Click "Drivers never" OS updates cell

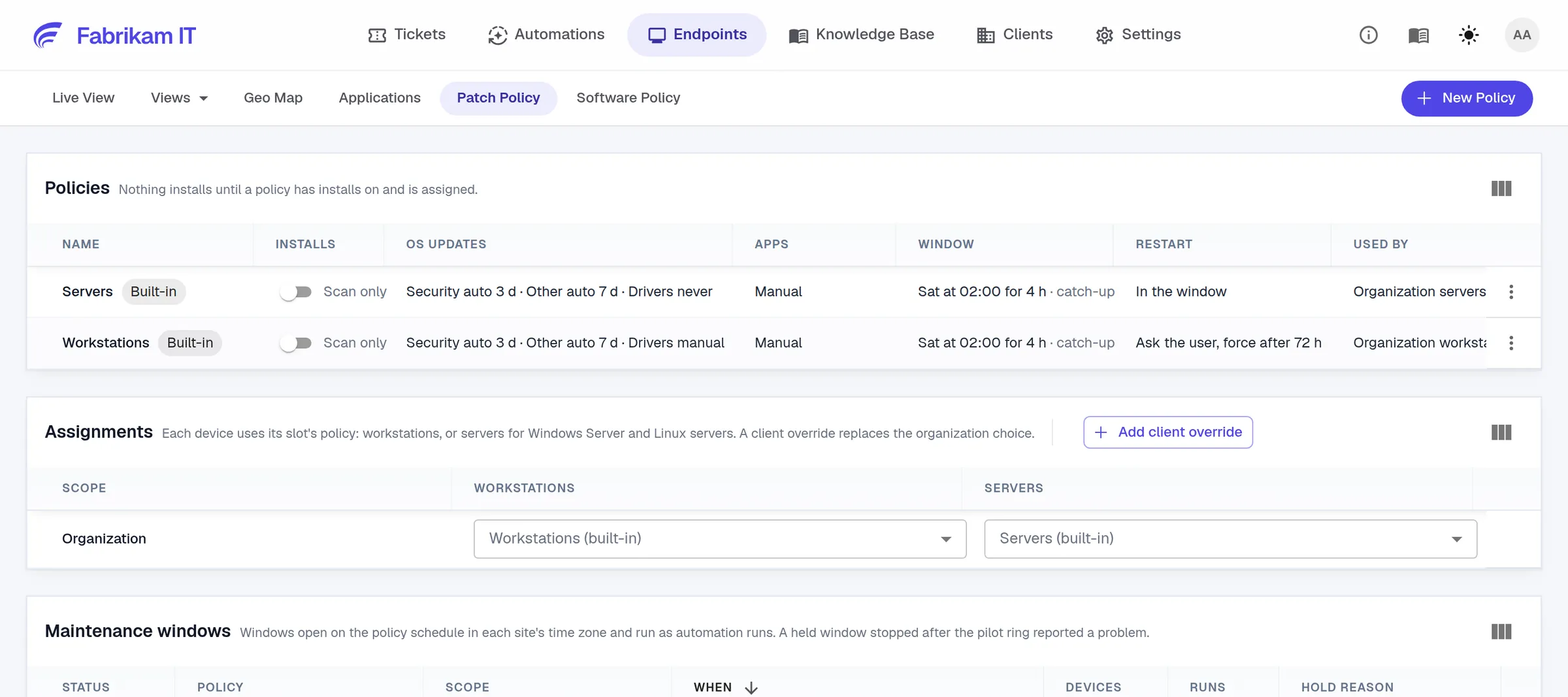670,292
